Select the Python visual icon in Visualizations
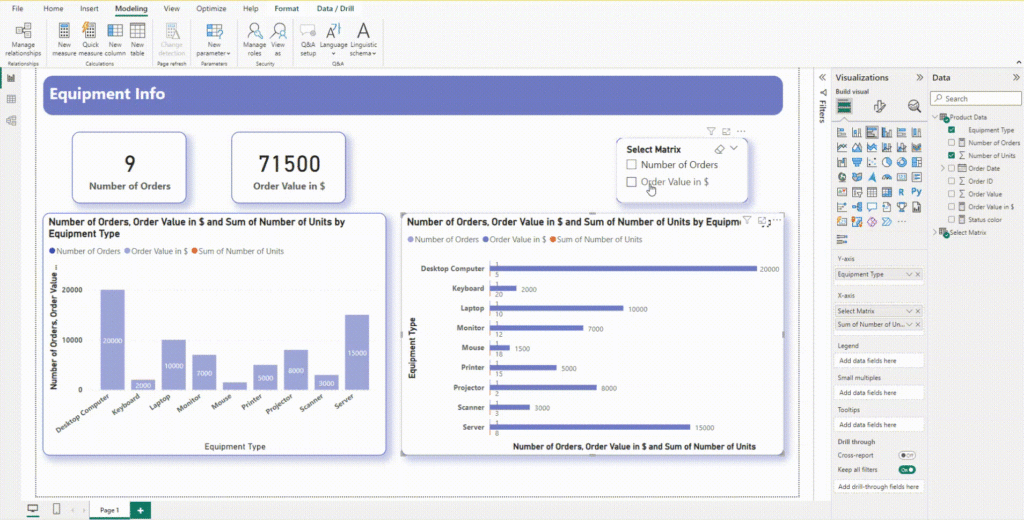The image size is (1024, 520). point(915,190)
